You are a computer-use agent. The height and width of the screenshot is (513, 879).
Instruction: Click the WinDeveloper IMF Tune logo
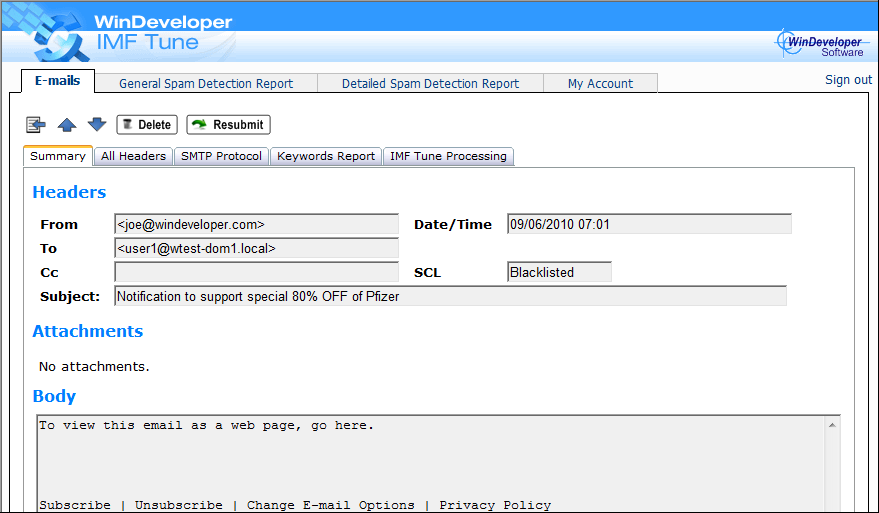133,34
